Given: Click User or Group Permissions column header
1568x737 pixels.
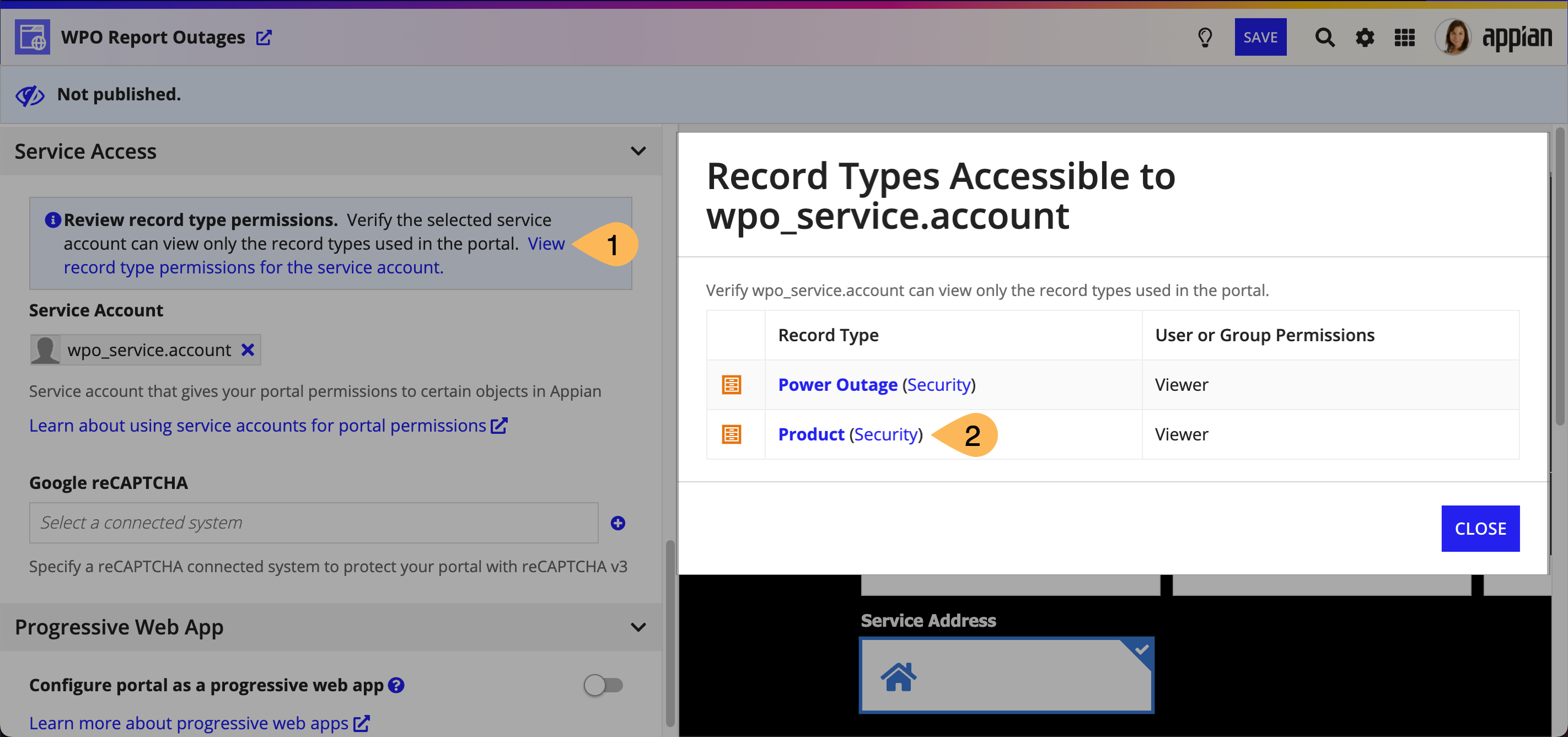Looking at the screenshot, I should (x=1330, y=335).
